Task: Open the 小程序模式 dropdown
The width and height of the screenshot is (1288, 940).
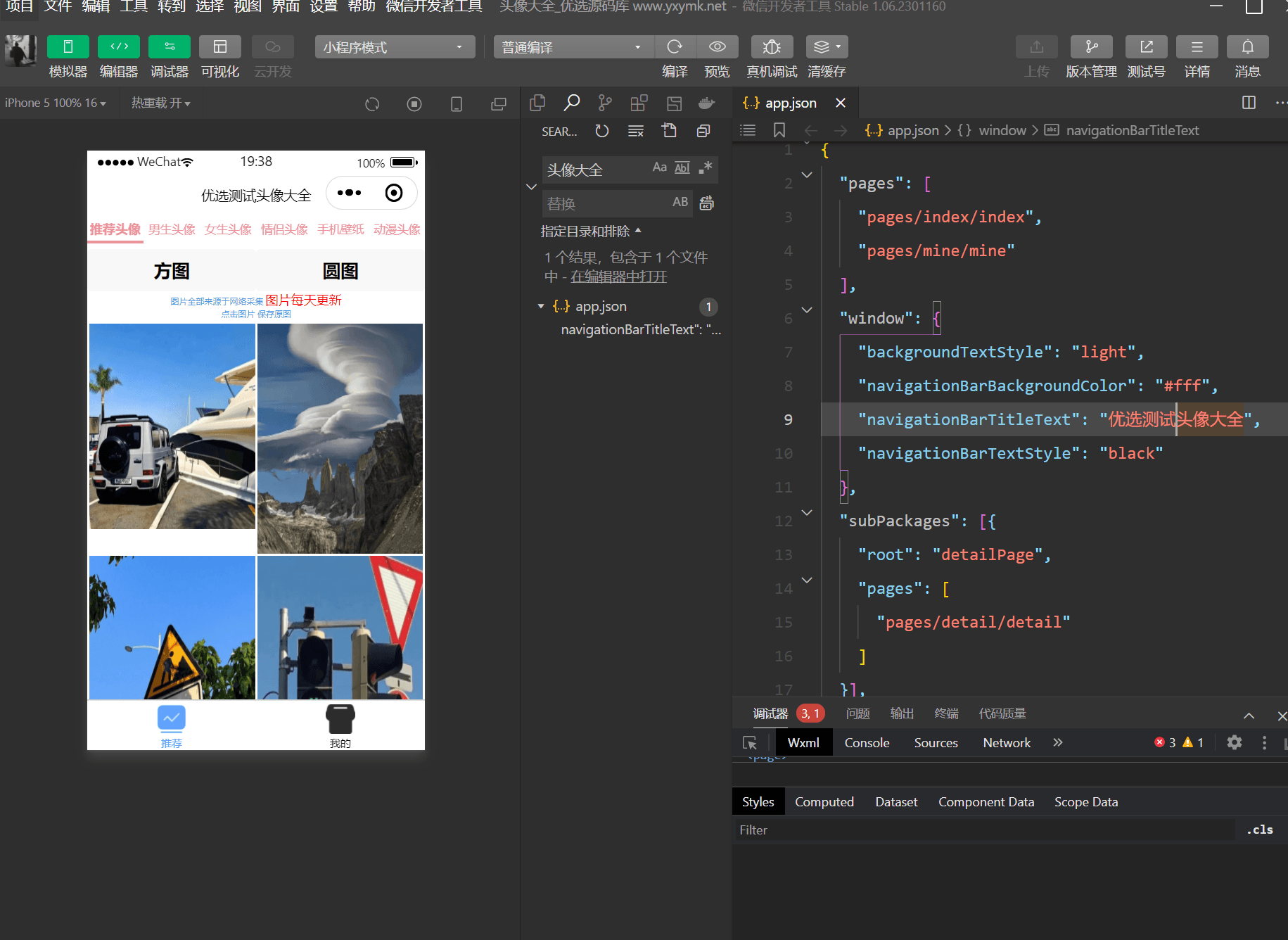Action: pyautogui.click(x=395, y=47)
